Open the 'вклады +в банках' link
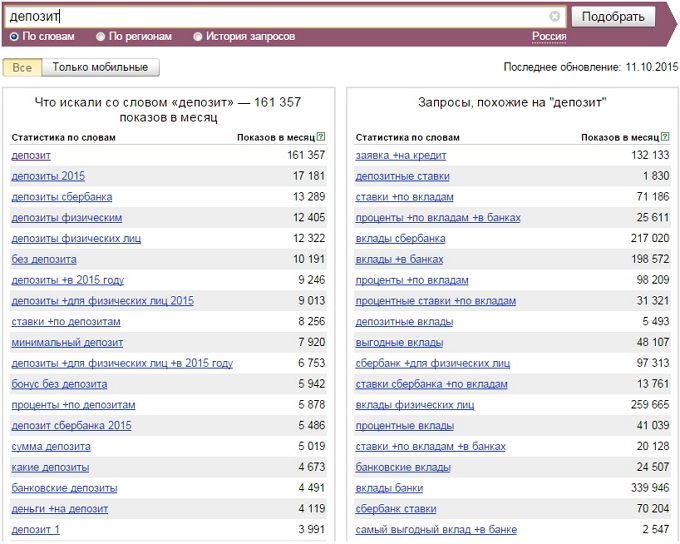 point(399,259)
